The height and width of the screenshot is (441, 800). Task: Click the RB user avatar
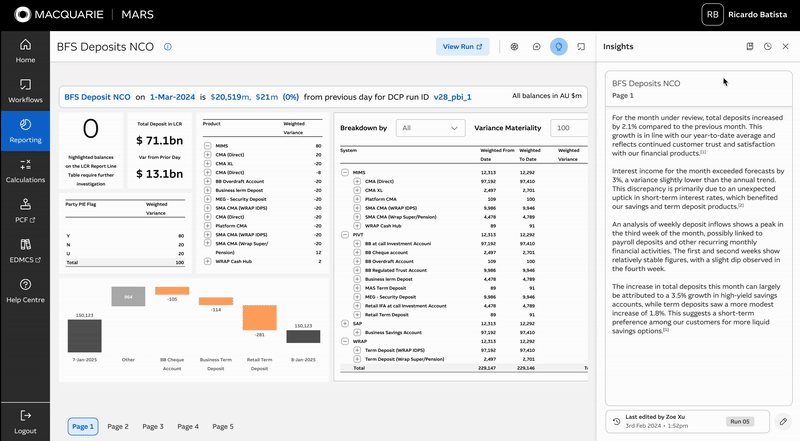click(x=712, y=15)
